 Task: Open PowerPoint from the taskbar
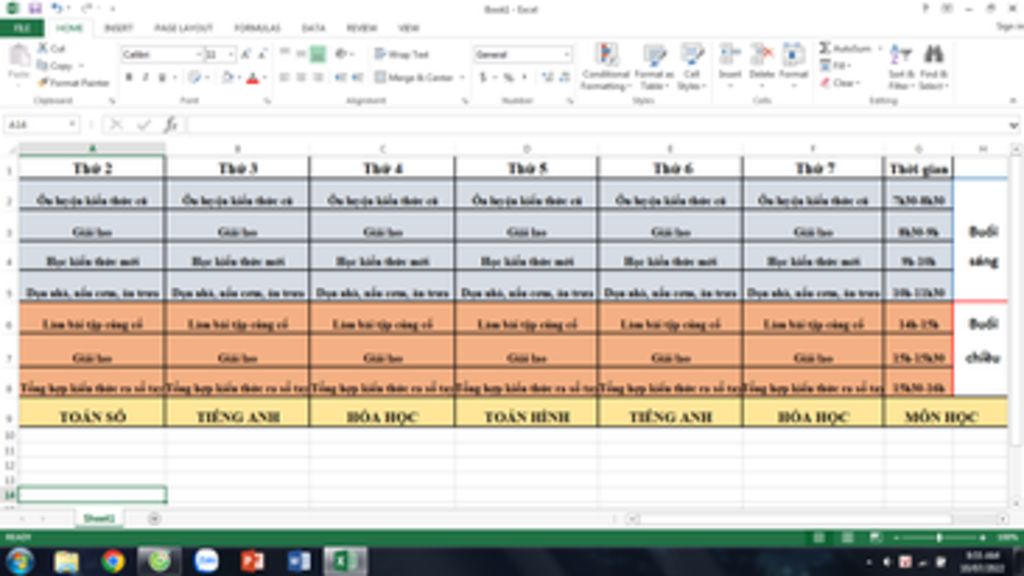coord(252,561)
